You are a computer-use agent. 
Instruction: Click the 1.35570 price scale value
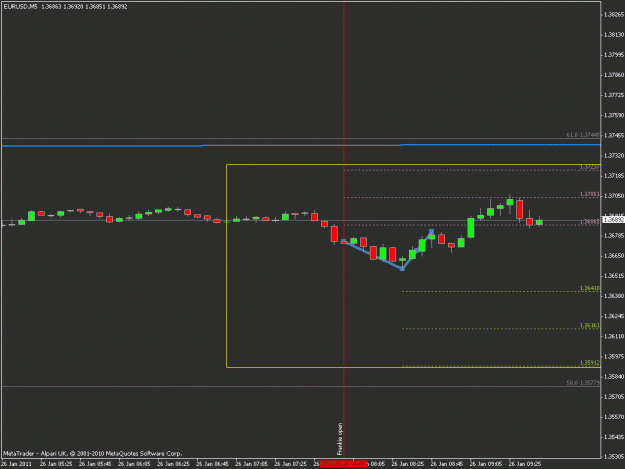(614, 416)
